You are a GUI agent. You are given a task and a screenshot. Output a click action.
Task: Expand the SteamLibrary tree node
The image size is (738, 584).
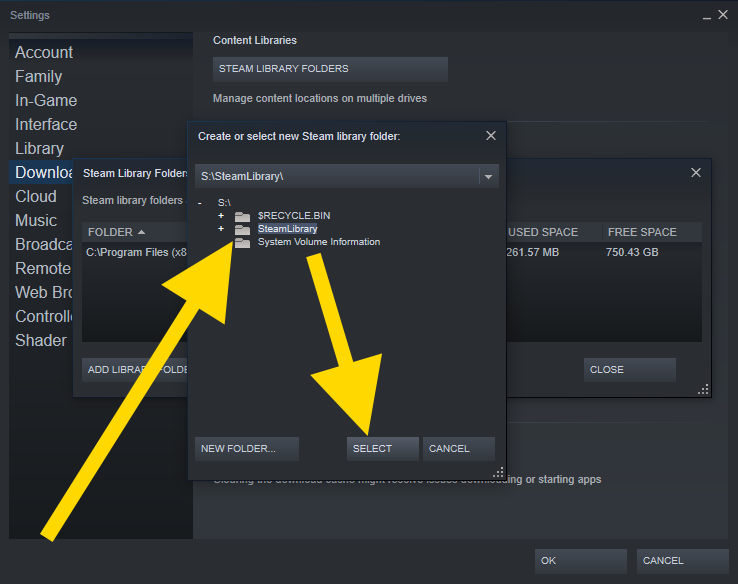tap(221, 229)
